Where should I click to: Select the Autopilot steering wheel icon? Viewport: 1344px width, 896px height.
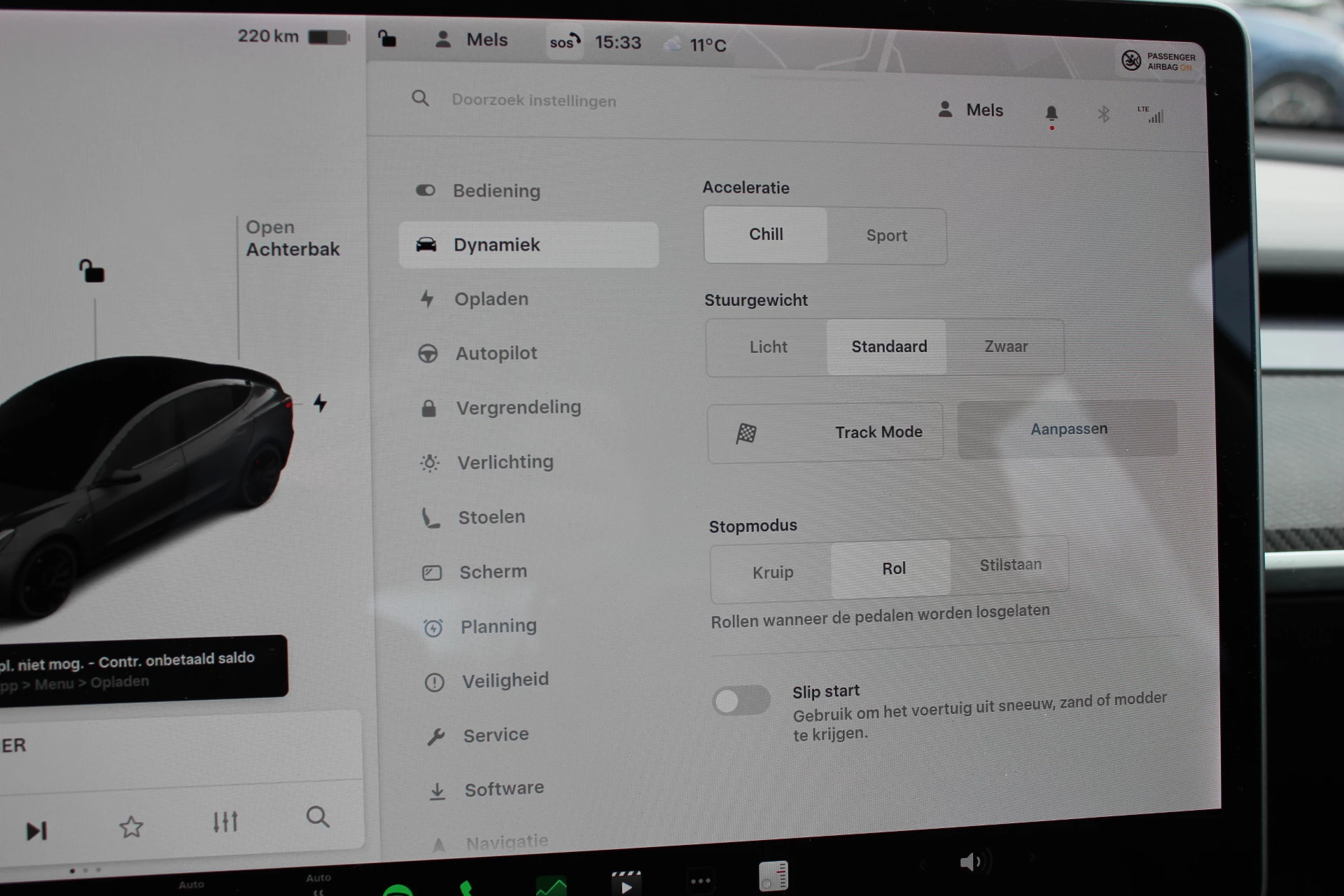point(429,353)
